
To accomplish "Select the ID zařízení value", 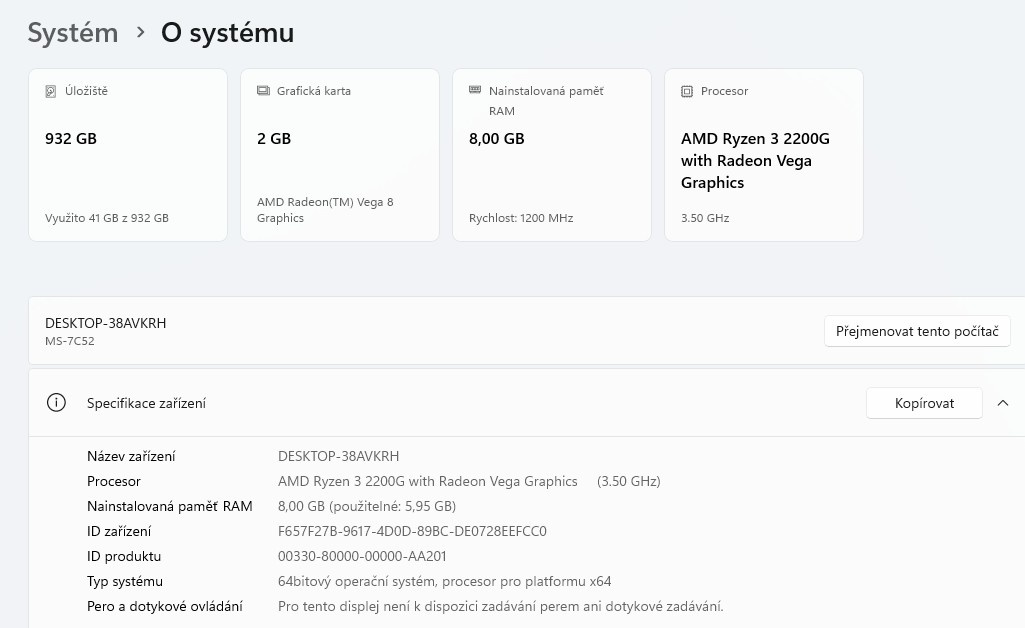I will pos(412,531).
